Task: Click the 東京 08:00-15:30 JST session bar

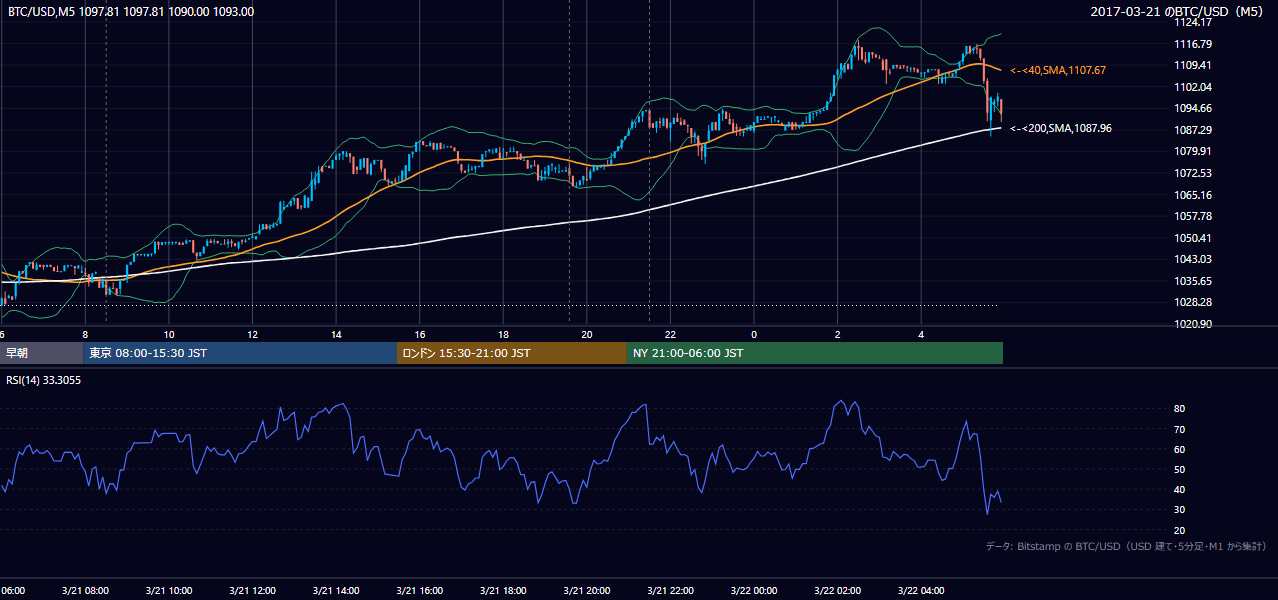Action: [240, 353]
